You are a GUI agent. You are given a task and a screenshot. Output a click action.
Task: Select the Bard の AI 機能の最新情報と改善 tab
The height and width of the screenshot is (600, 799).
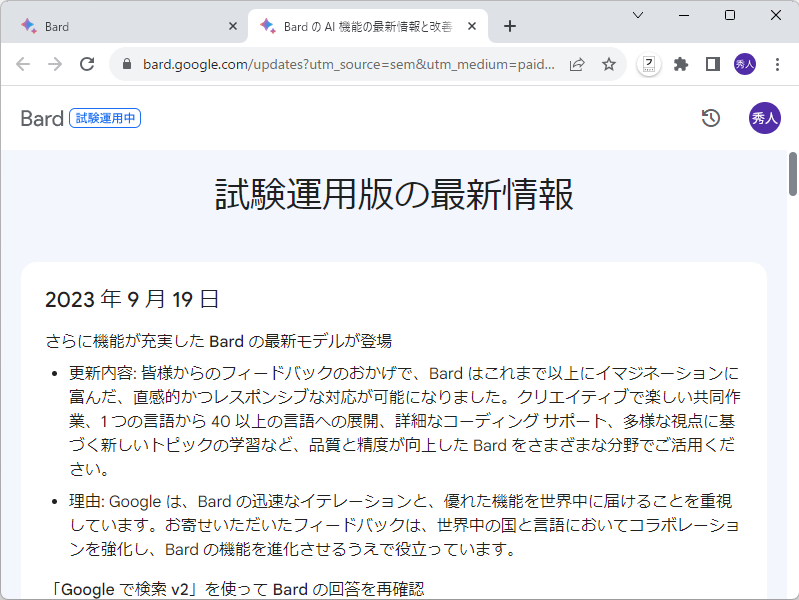tap(367, 27)
